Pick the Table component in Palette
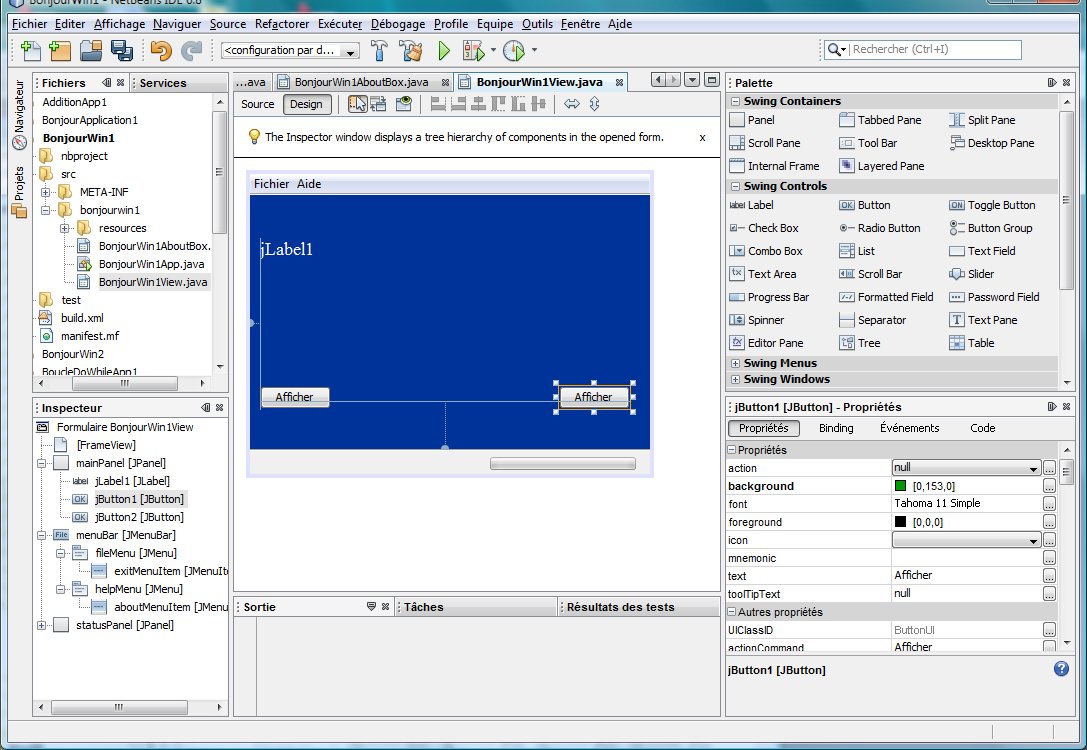Image resolution: width=1087 pixels, height=750 pixels. (x=971, y=342)
